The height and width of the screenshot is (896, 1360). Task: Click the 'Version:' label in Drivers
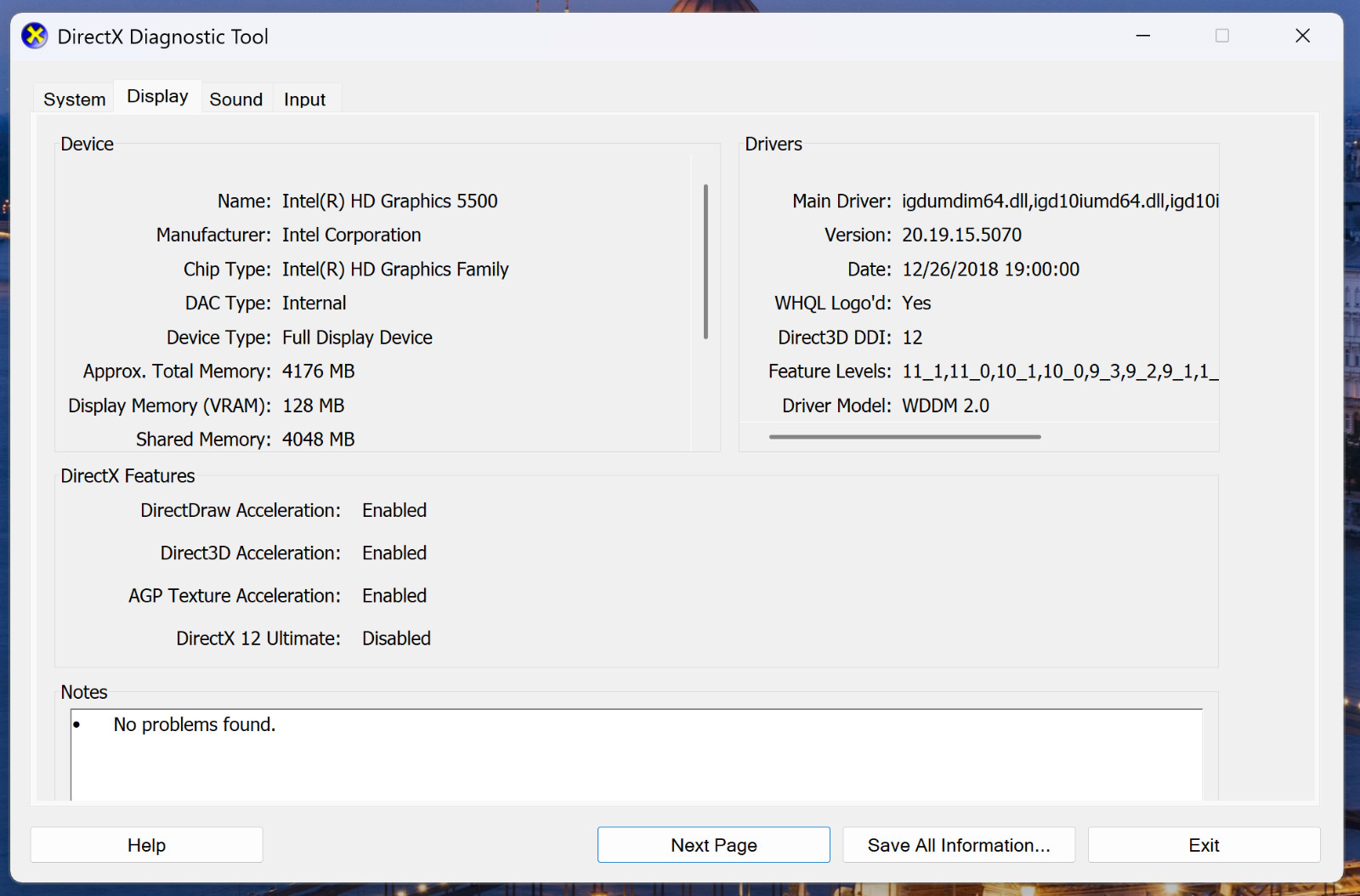pos(858,235)
